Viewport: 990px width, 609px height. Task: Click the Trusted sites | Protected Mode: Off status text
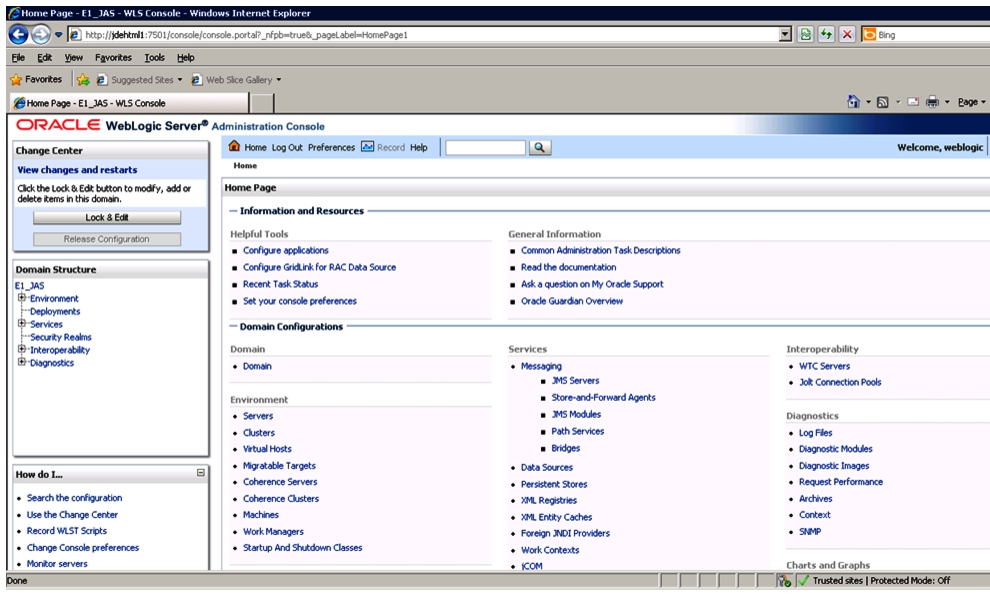coord(881,581)
